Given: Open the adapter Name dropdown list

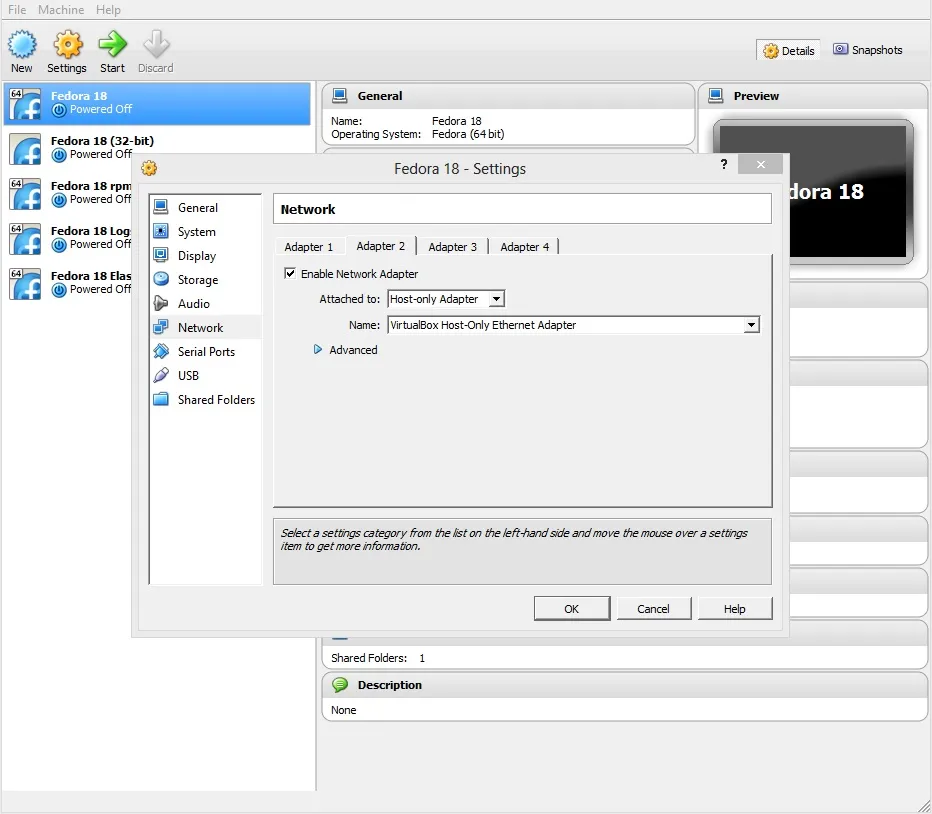Looking at the screenshot, I should point(751,325).
